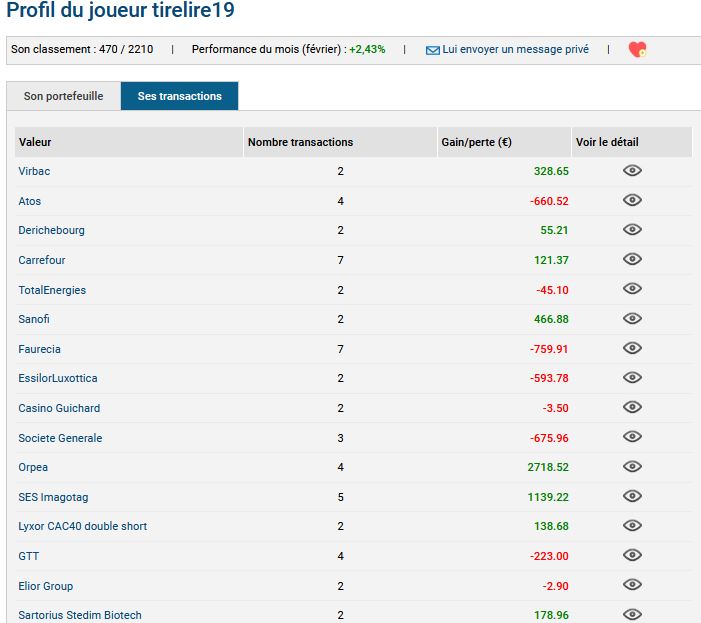Click Lui envoyer un message privé link
701x623 pixels.
tap(515, 49)
